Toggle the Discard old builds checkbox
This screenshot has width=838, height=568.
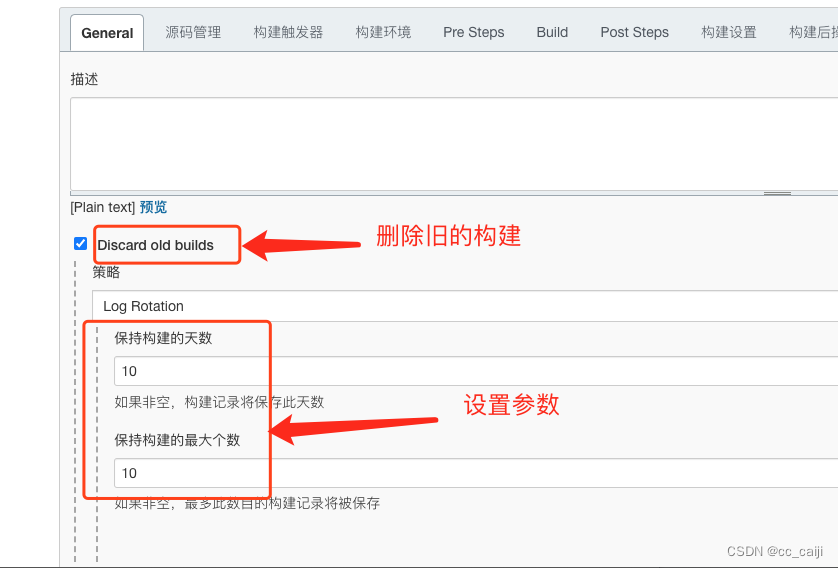click(81, 244)
